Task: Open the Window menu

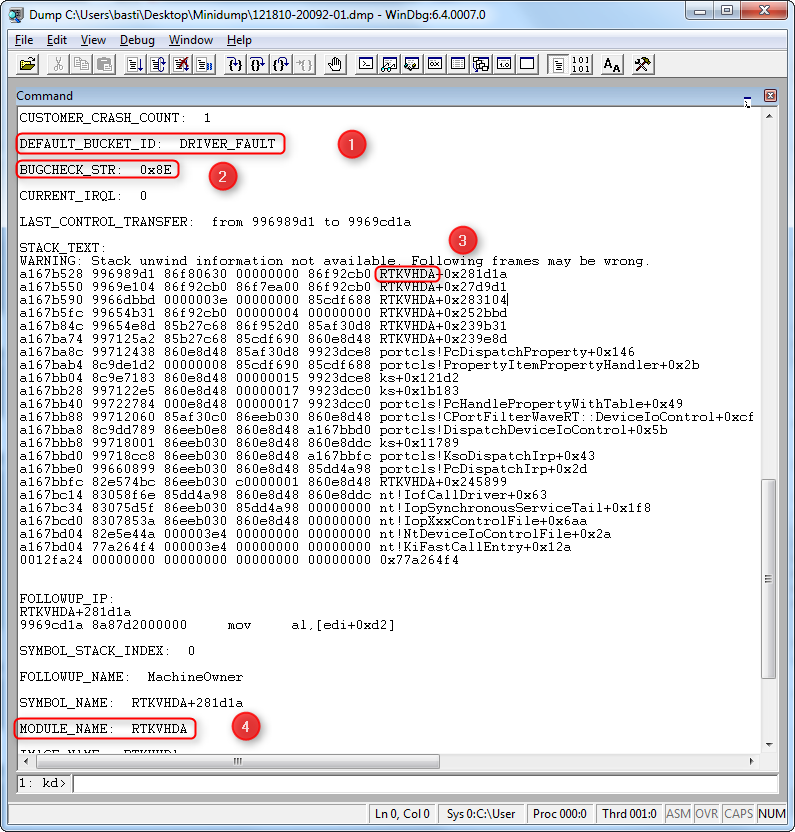Action: (190, 40)
